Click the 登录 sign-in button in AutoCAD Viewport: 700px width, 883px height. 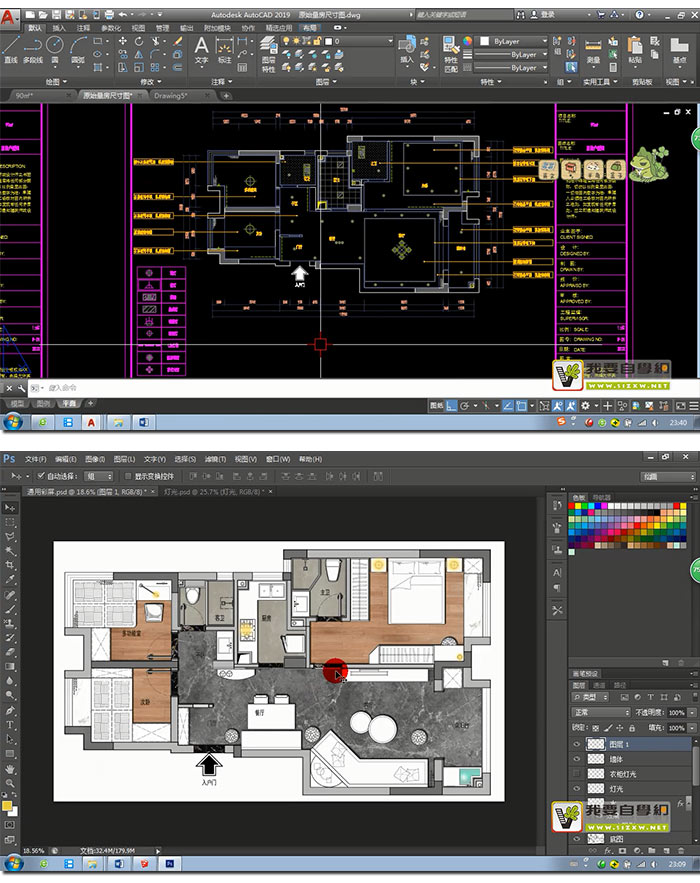pos(542,15)
